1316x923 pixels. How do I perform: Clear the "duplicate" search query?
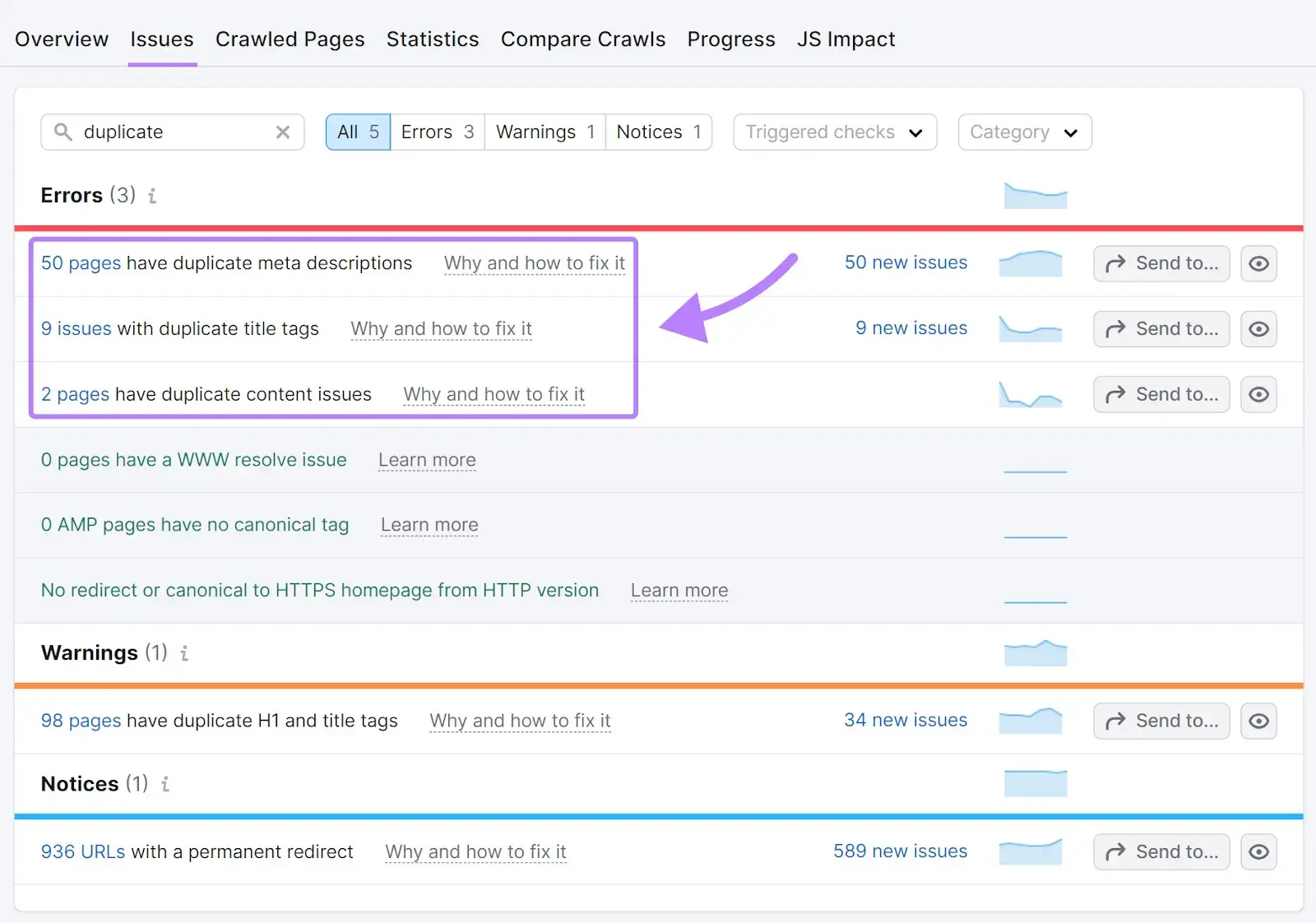(283, 132)
